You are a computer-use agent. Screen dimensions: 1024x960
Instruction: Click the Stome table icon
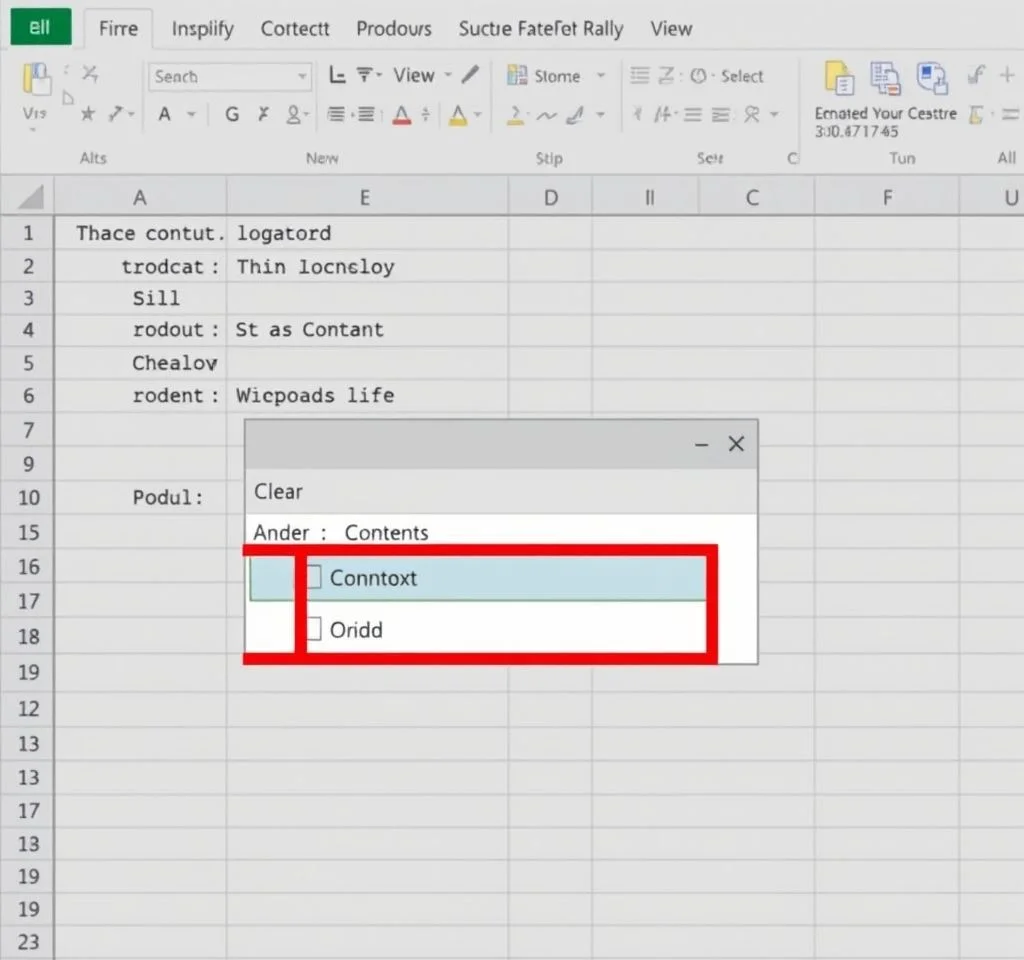(x=517, y=76)
